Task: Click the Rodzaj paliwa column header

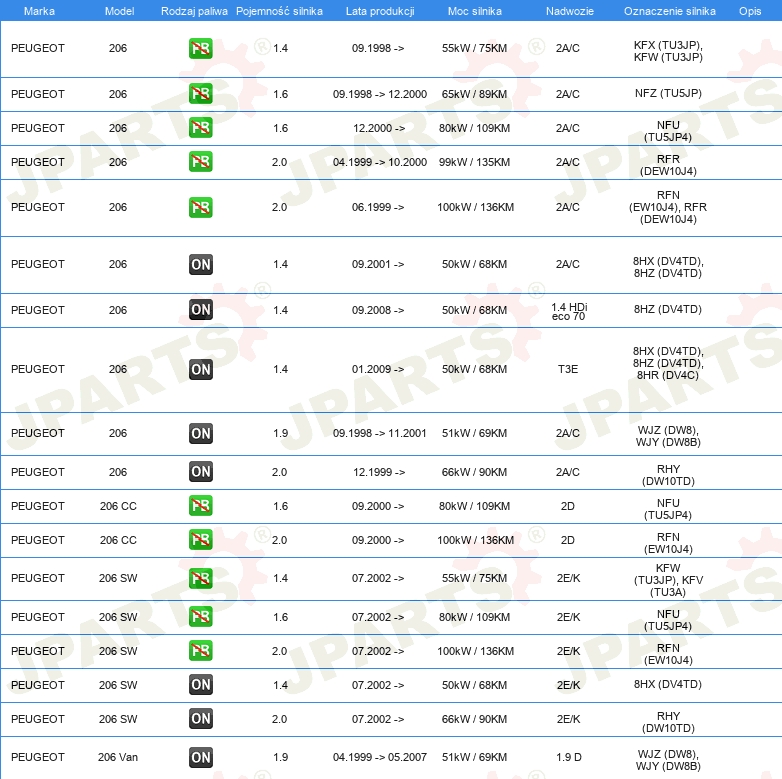Action: pos(193,10)
